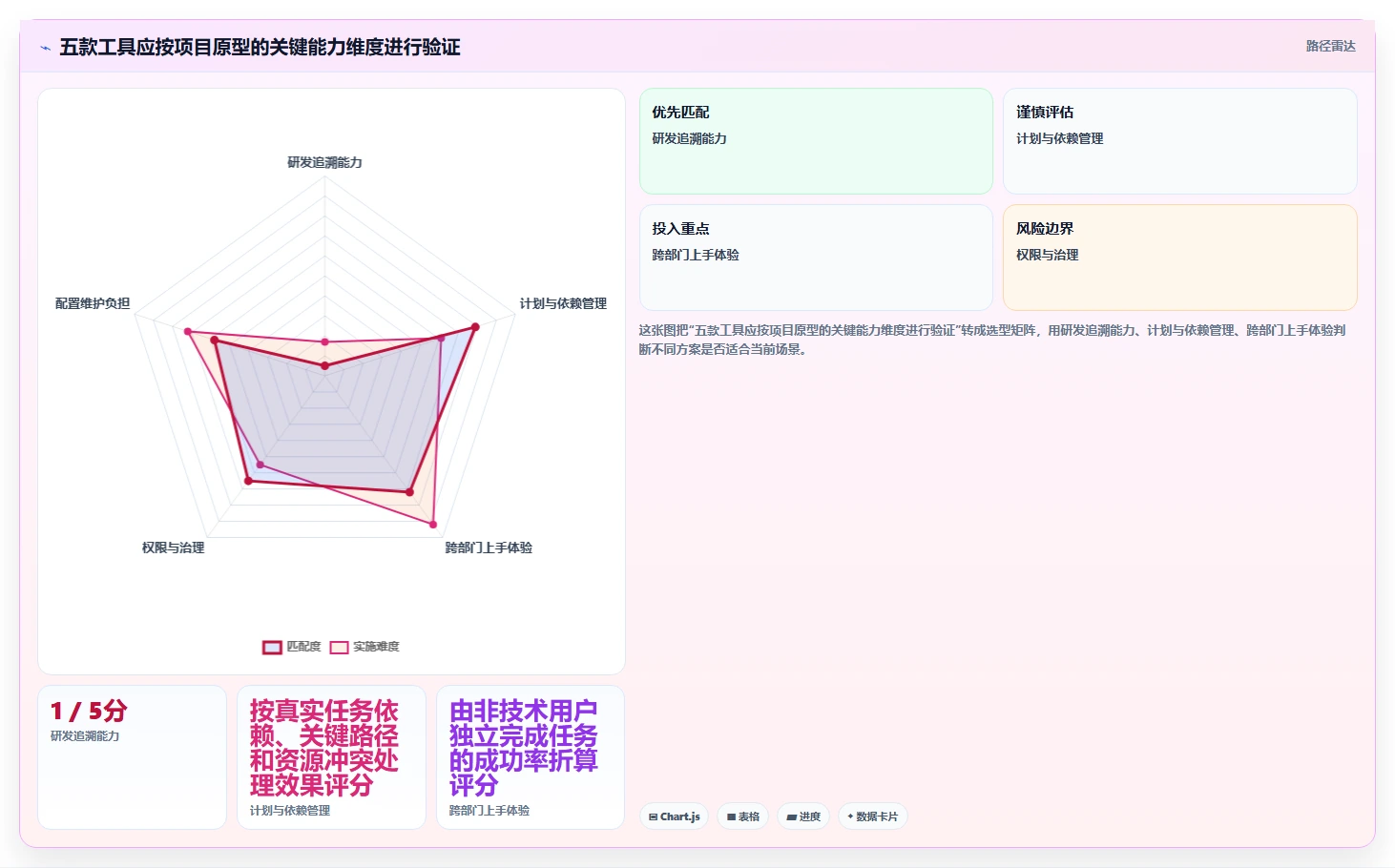Click the 跨部门上手体验 radar axis label
Image resolution: width=1395 pixels, height=868 pixels.
pyautogui.click(x=489, y=548)
